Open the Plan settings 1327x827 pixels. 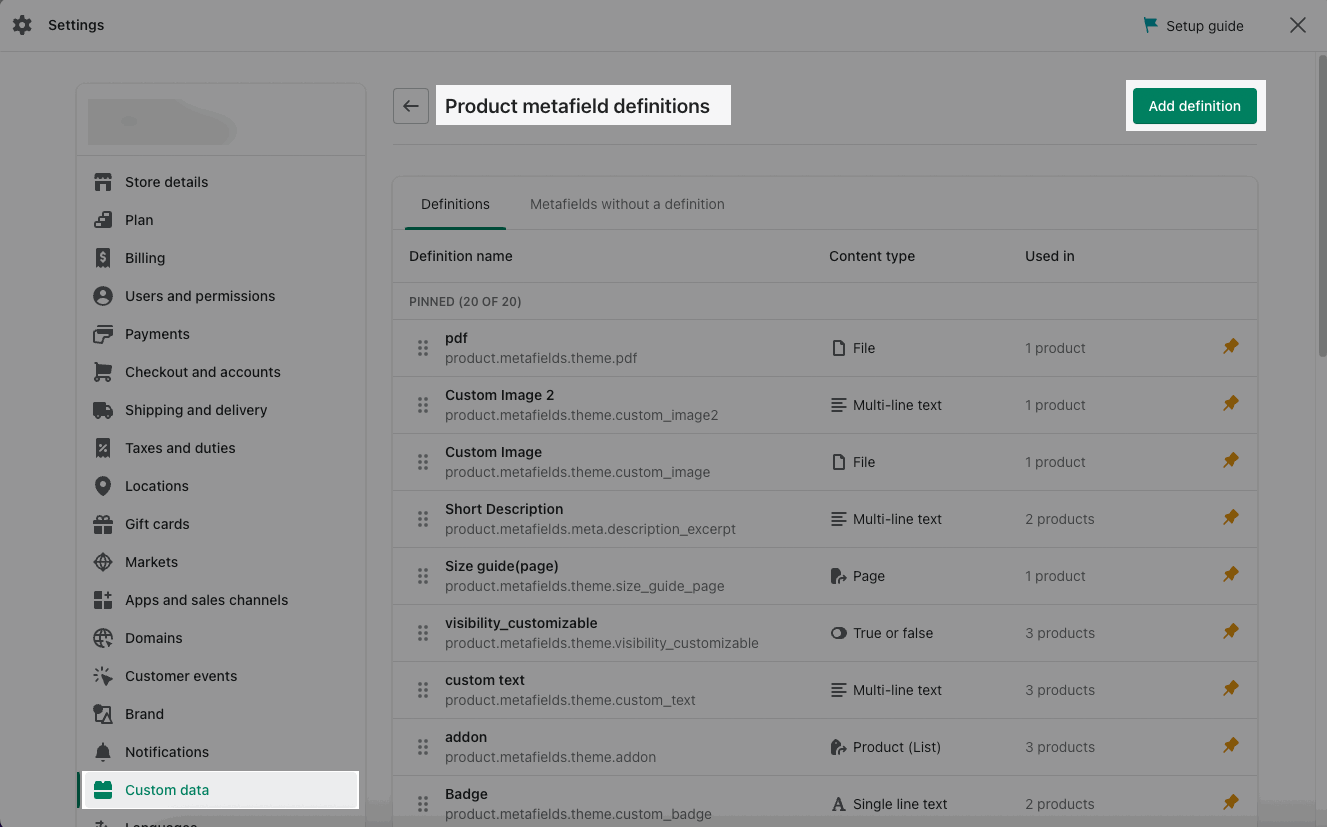point(221,220)
